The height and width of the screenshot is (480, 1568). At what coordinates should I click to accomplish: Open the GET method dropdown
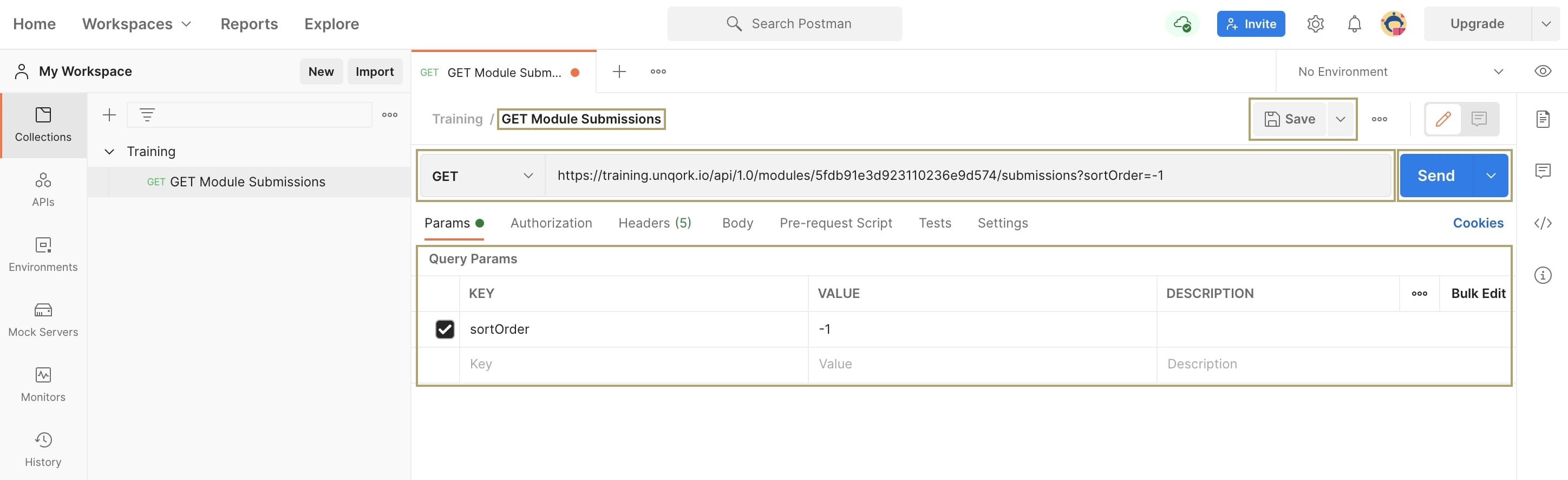[x=482, y=176]
